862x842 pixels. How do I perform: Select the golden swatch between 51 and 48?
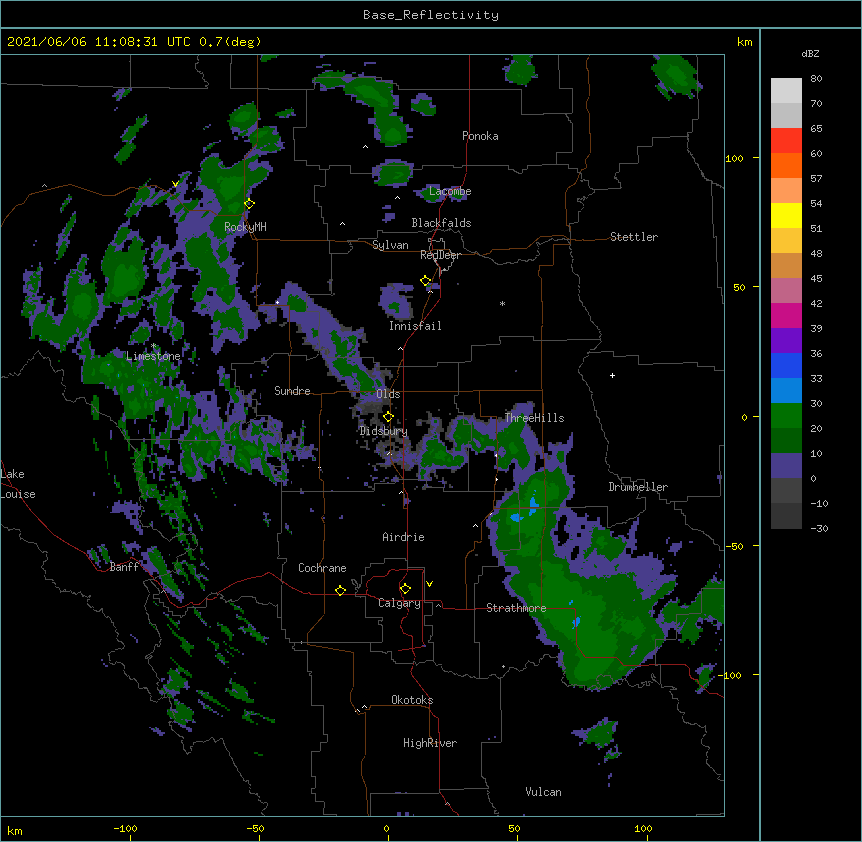pyautogui.click(x=786, y=241)
